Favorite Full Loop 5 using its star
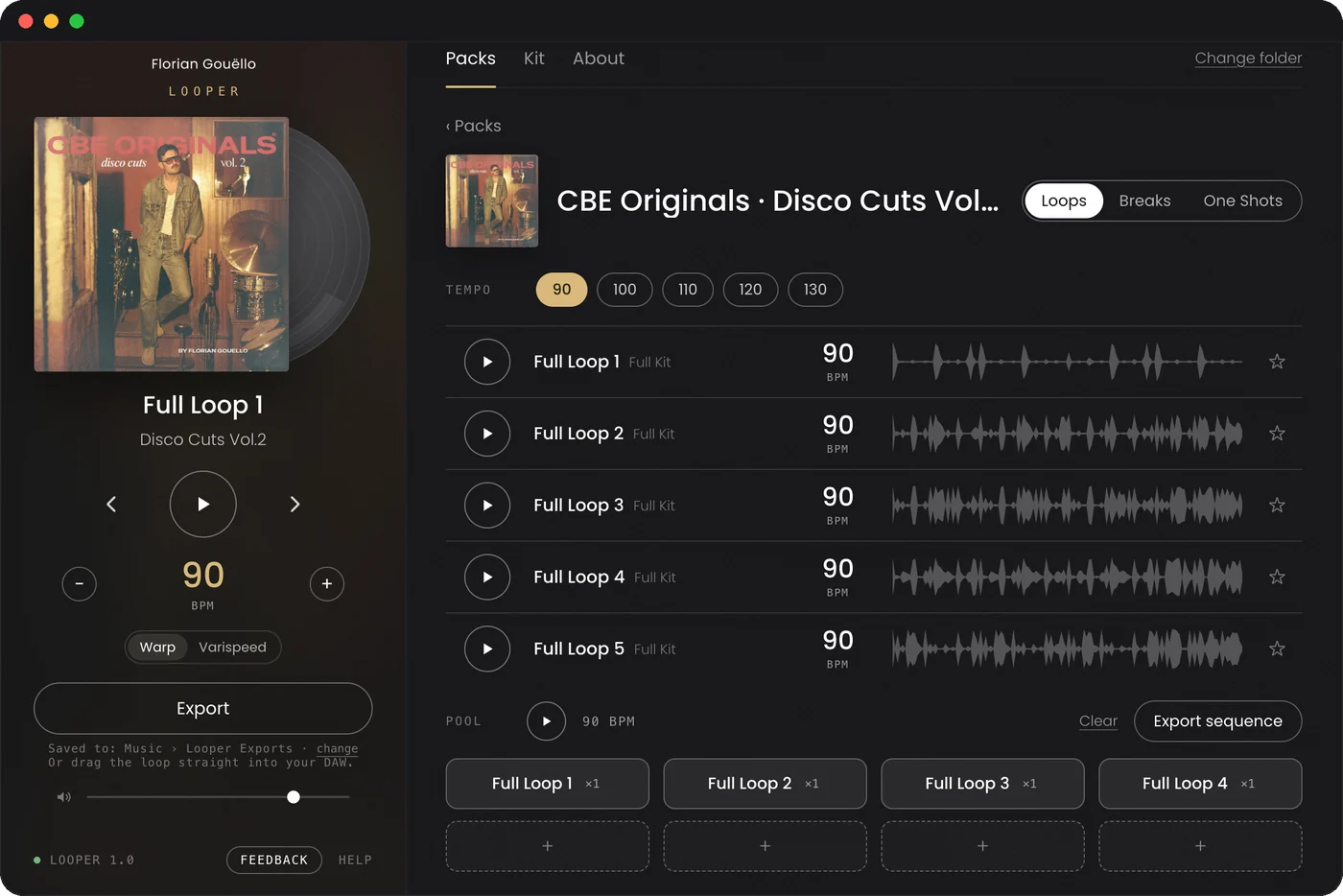Image resolution: width=1343 pixels, height=896 pixels. click(1277, 649)
